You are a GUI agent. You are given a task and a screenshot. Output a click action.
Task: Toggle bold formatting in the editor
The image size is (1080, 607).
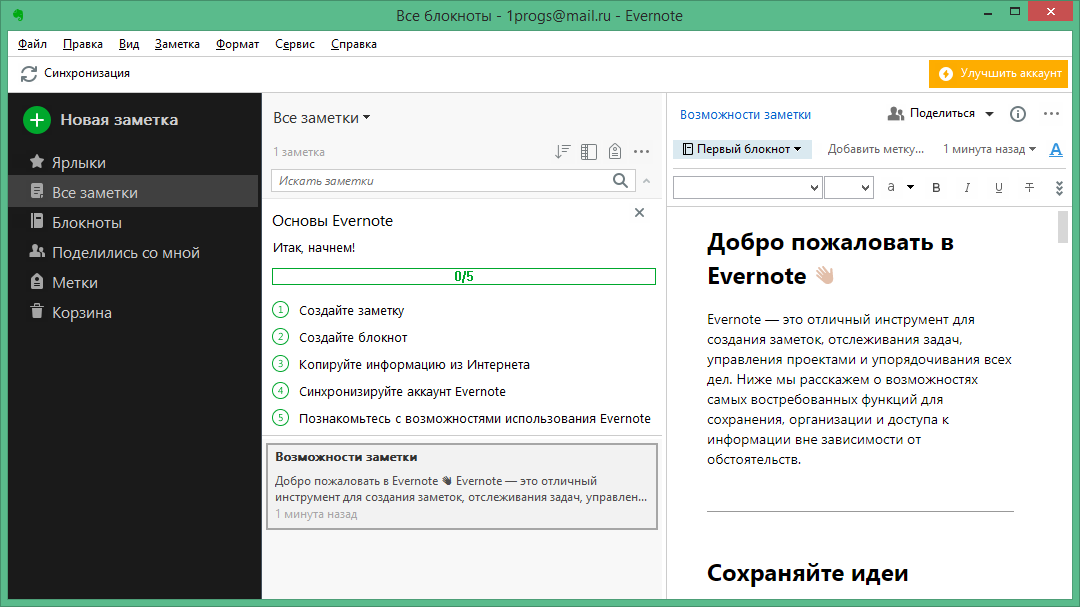[x=936, y=187]
